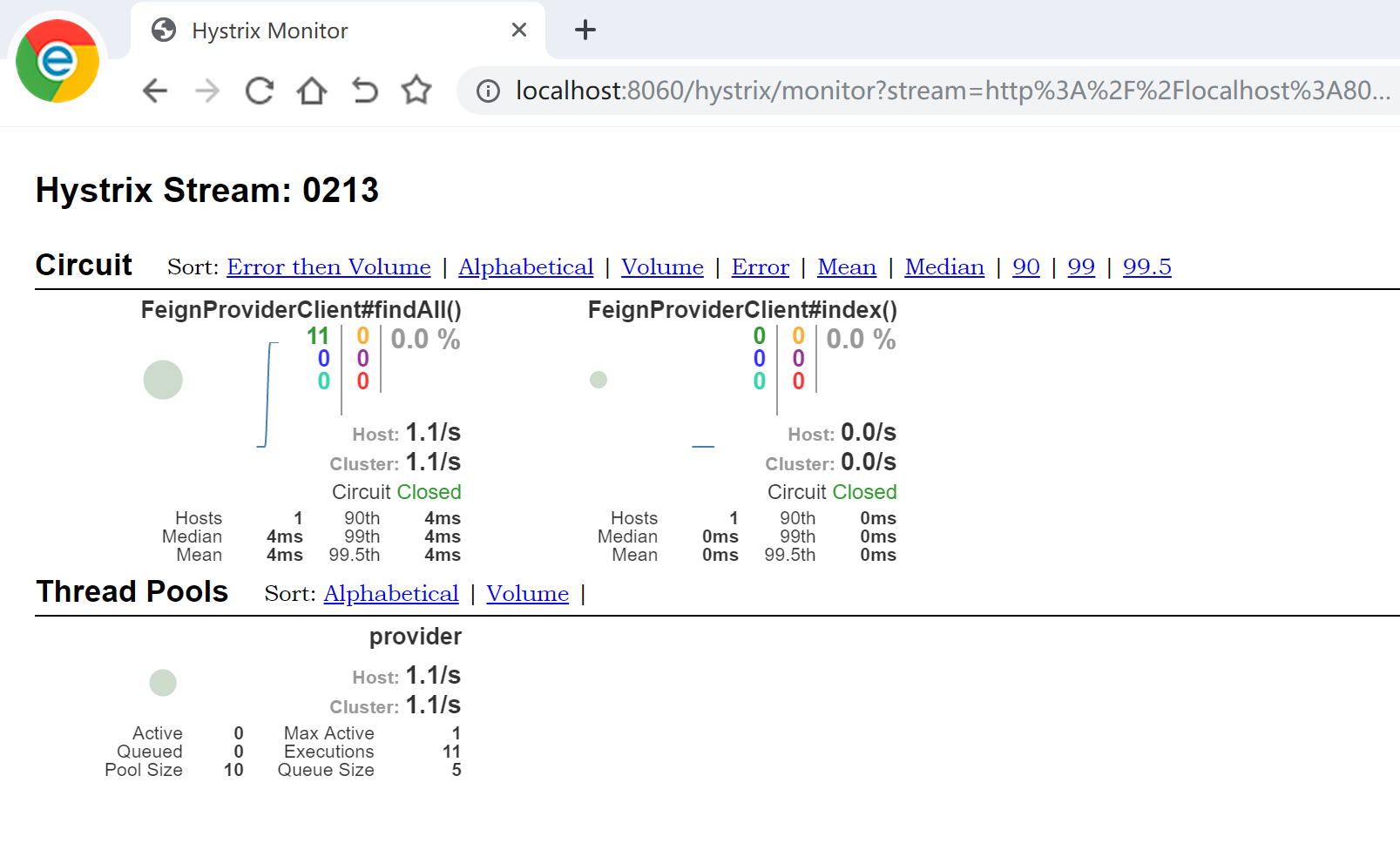
Task: Click the index() circuit health circle
Action: (x=599, y=380)
